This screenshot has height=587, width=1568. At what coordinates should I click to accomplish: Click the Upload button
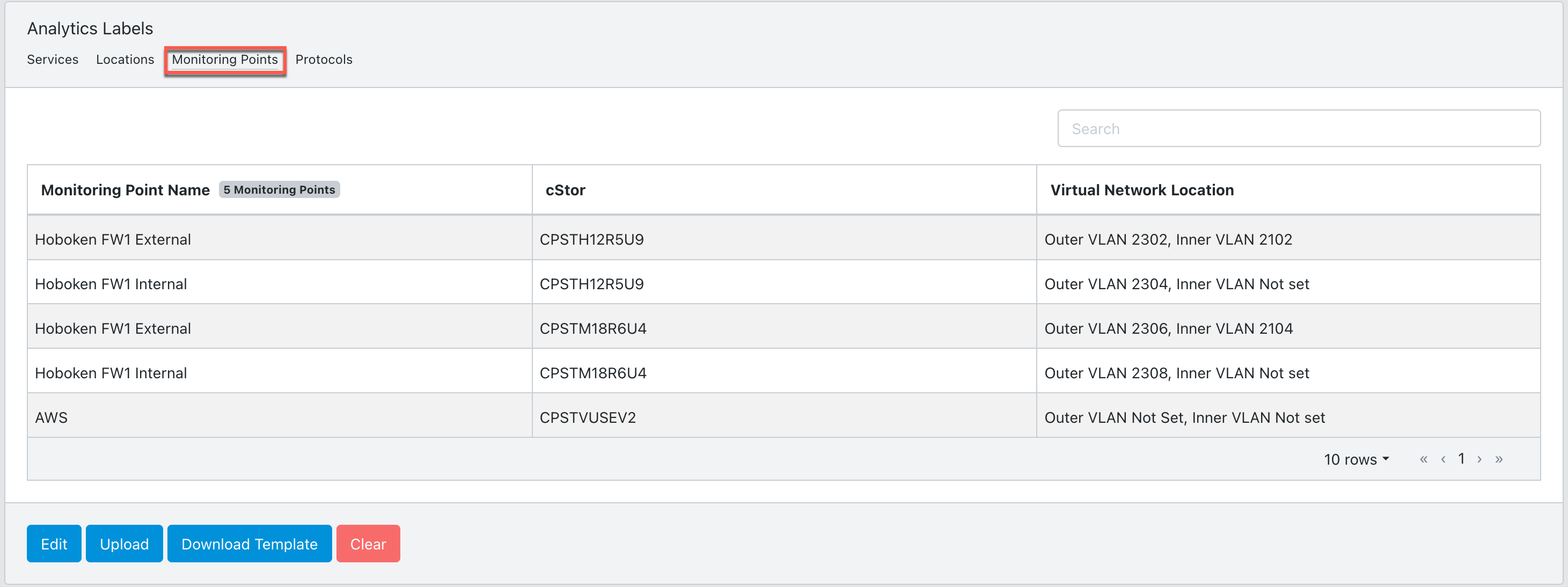point(124,544)
